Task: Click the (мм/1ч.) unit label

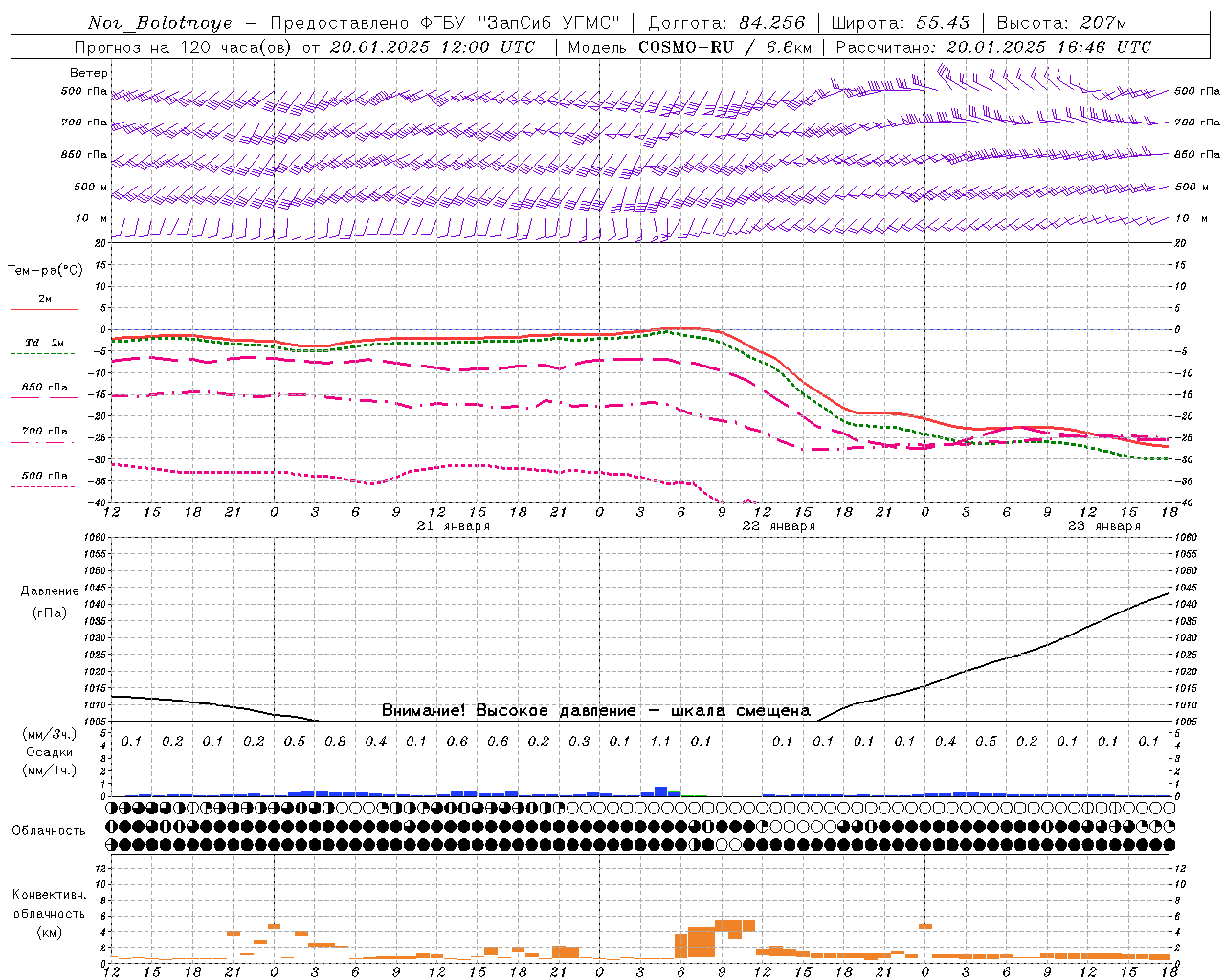Action: [x=50, y=770]
